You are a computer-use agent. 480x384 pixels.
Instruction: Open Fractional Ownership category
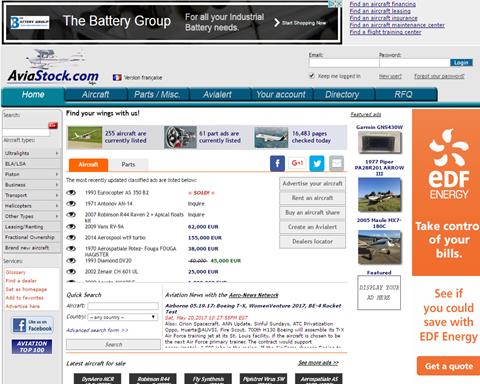point(32,237)
